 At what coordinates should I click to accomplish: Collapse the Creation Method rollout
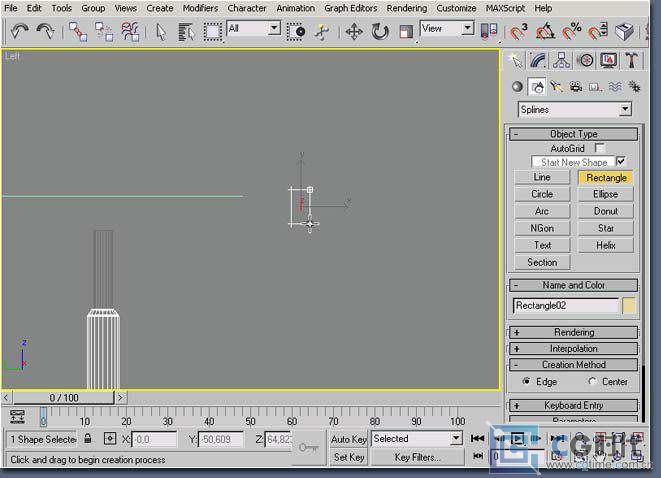click(573, 365)
